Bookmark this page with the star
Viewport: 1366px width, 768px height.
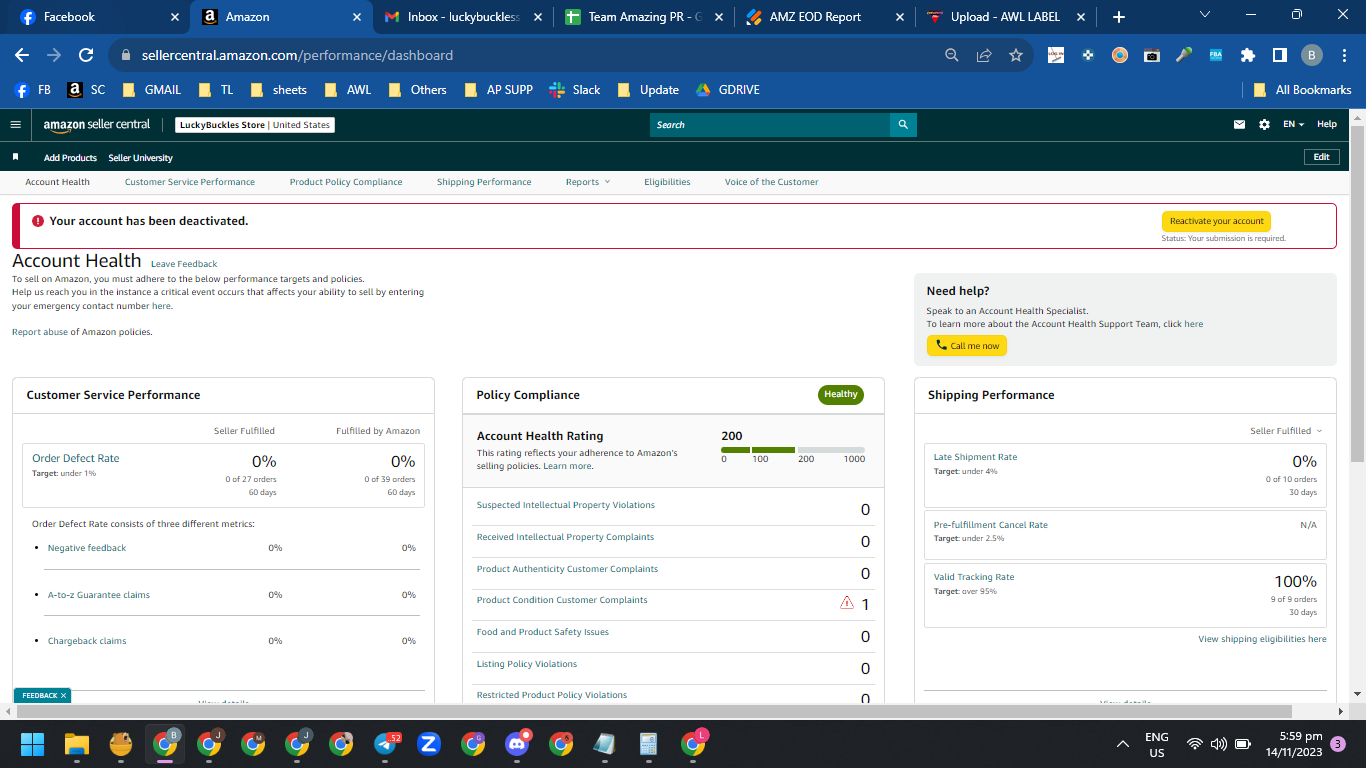pos(1016,56)
